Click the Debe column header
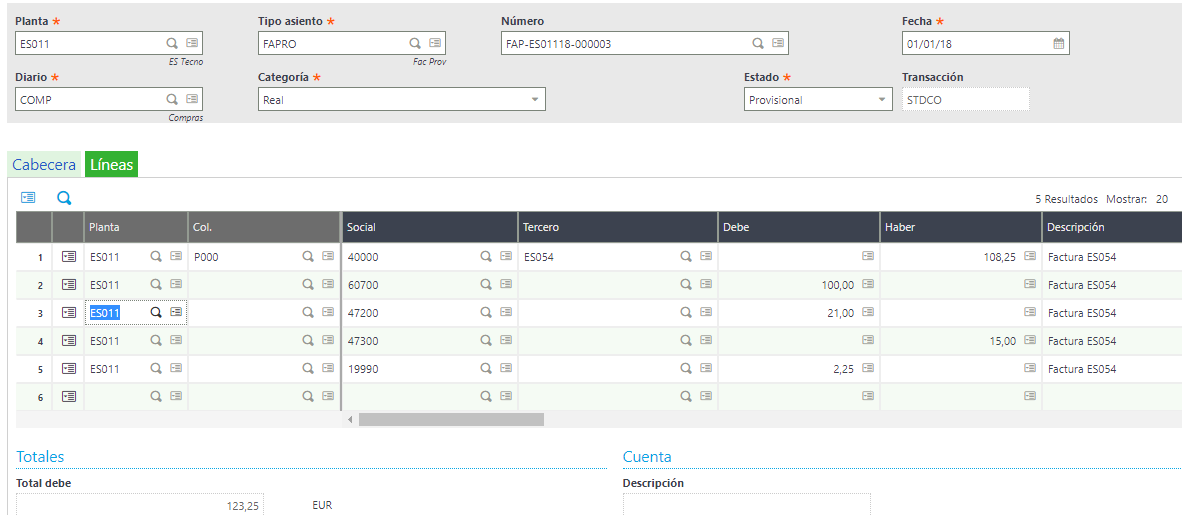1182x515 pixels. tap(798, 227)
